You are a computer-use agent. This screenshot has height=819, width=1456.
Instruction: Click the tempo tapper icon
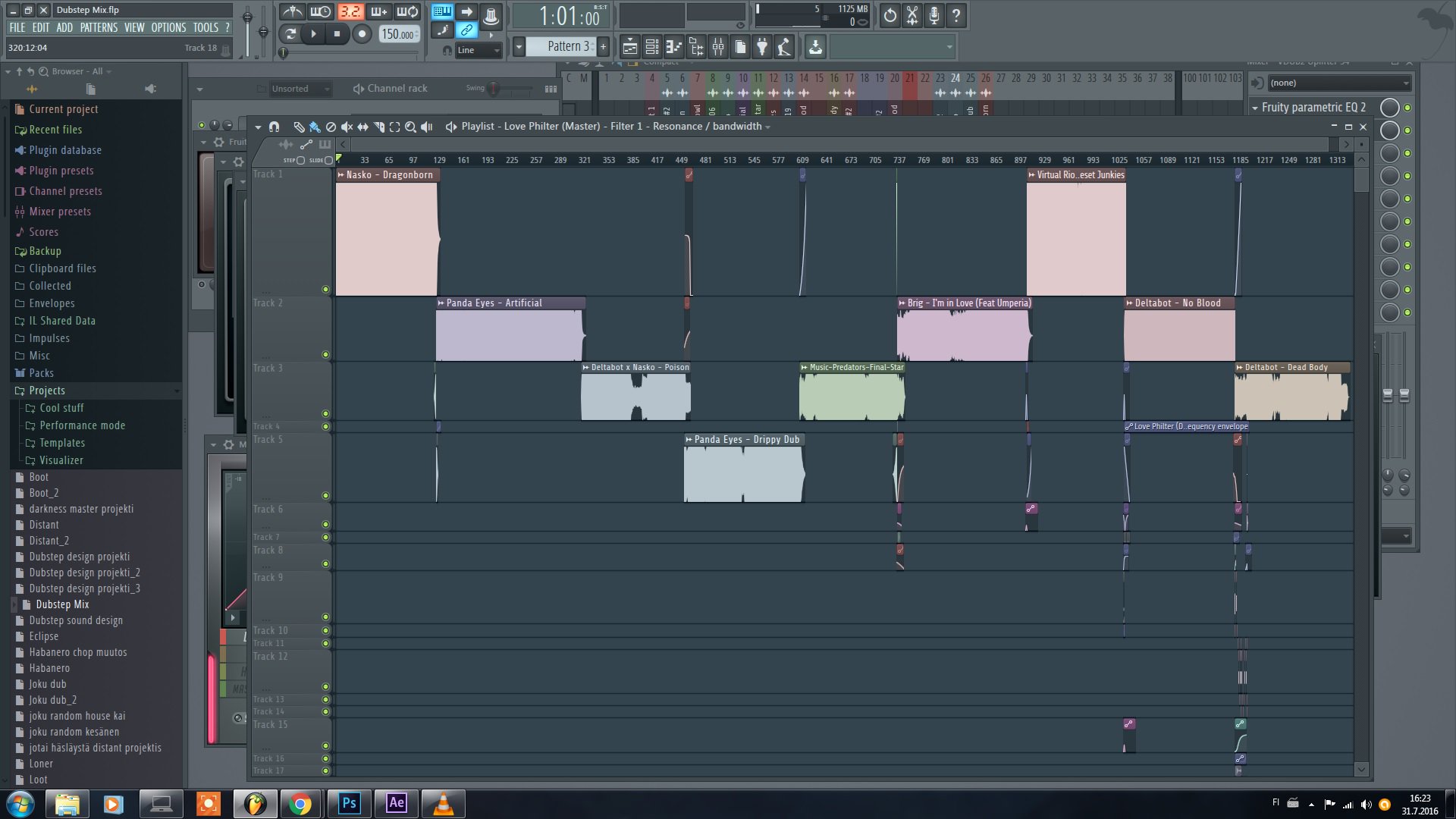pos(784,47)
